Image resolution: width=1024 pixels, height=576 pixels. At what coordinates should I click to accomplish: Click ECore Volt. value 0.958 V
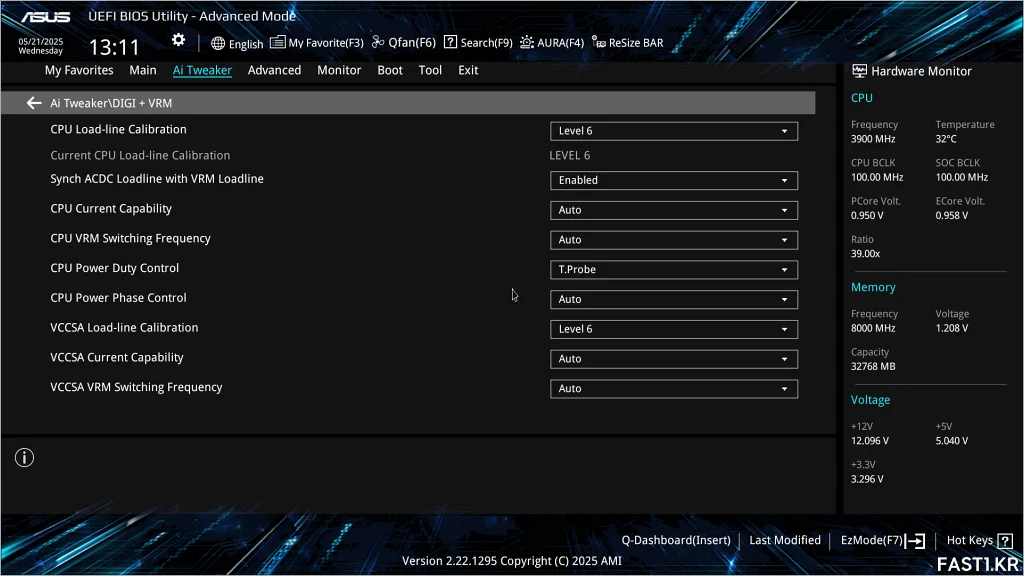(952, 216)
